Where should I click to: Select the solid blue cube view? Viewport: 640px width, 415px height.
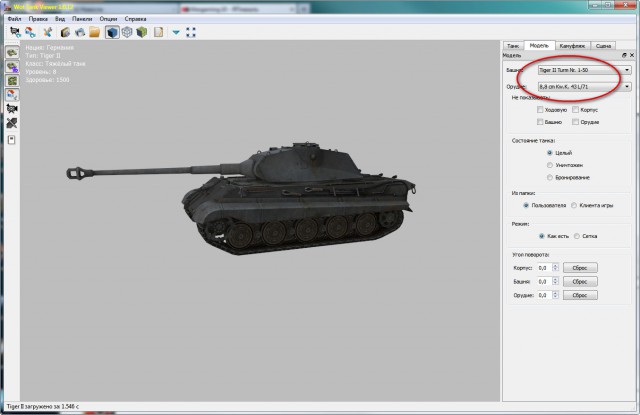click(112, 32)
